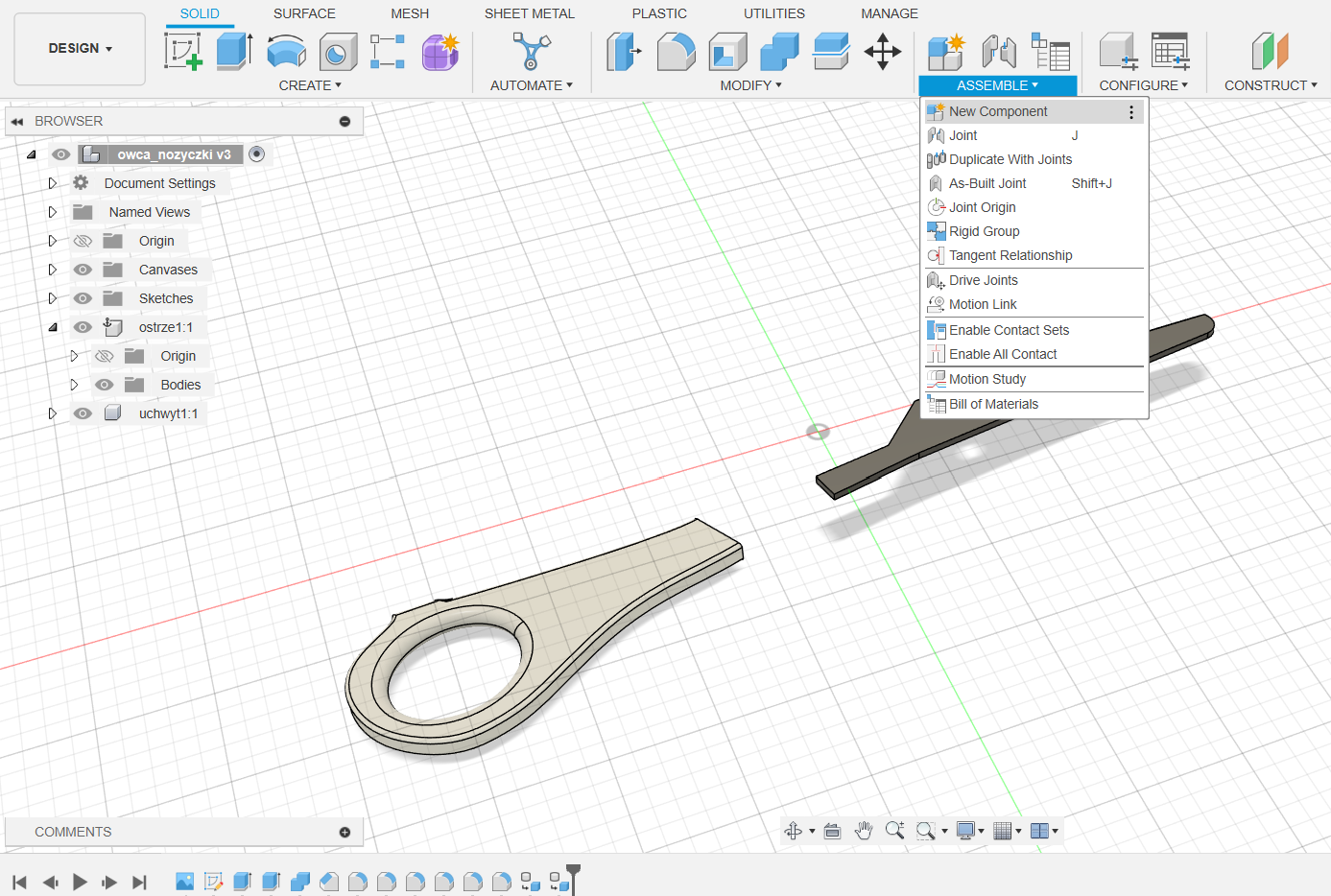Open the CREATE dropdown button
1331x896 pixels.
(310, 85)
